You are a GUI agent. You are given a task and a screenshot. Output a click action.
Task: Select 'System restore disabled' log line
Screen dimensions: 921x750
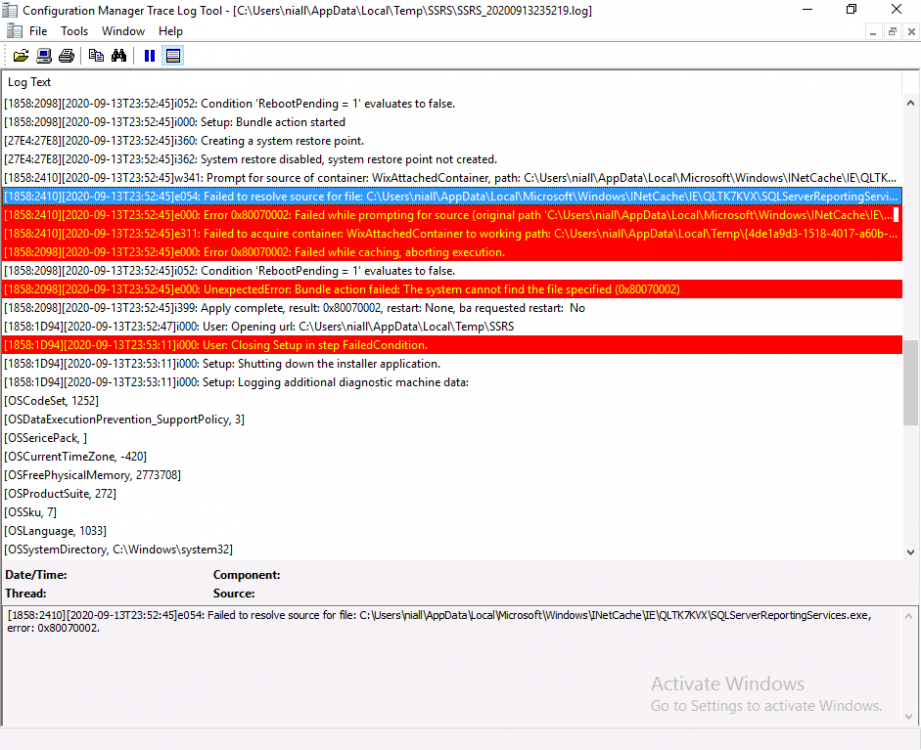(452, 159)
